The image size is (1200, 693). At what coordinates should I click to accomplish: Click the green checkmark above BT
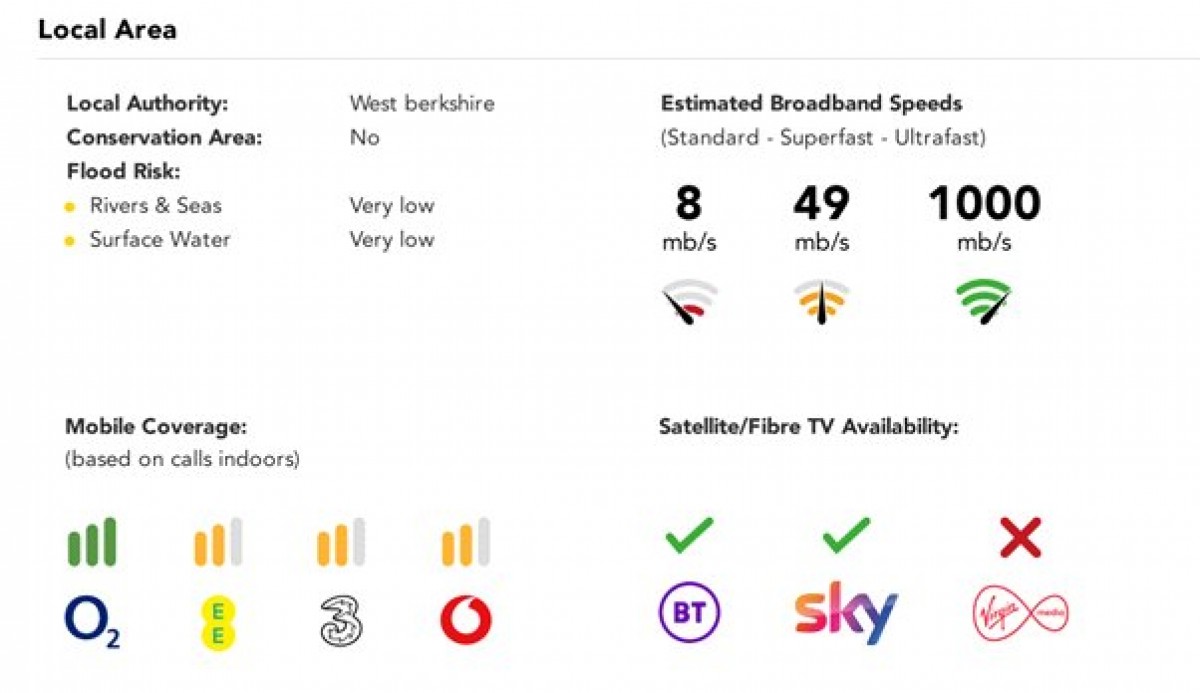(689, 536)
